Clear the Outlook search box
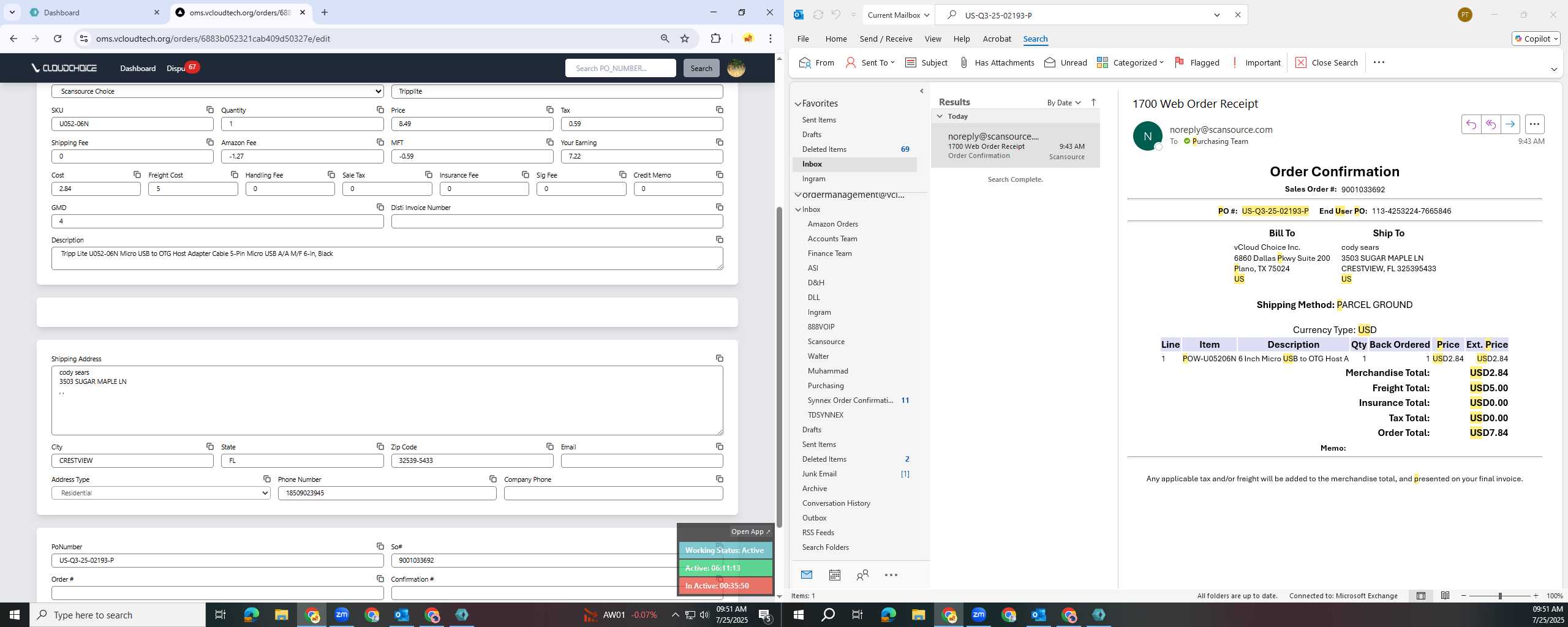This screenshot has width=1568, height=627. point(1237,15)
